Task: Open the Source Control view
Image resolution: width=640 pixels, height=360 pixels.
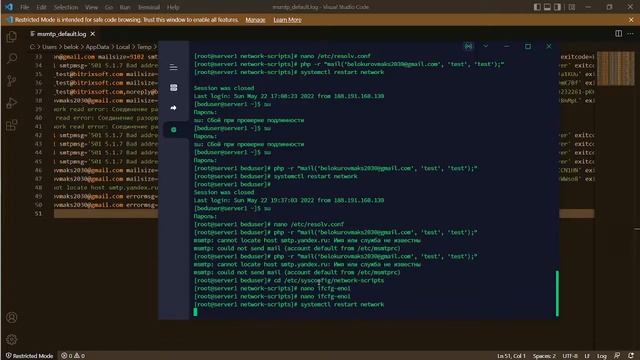Action: [12, 80]
